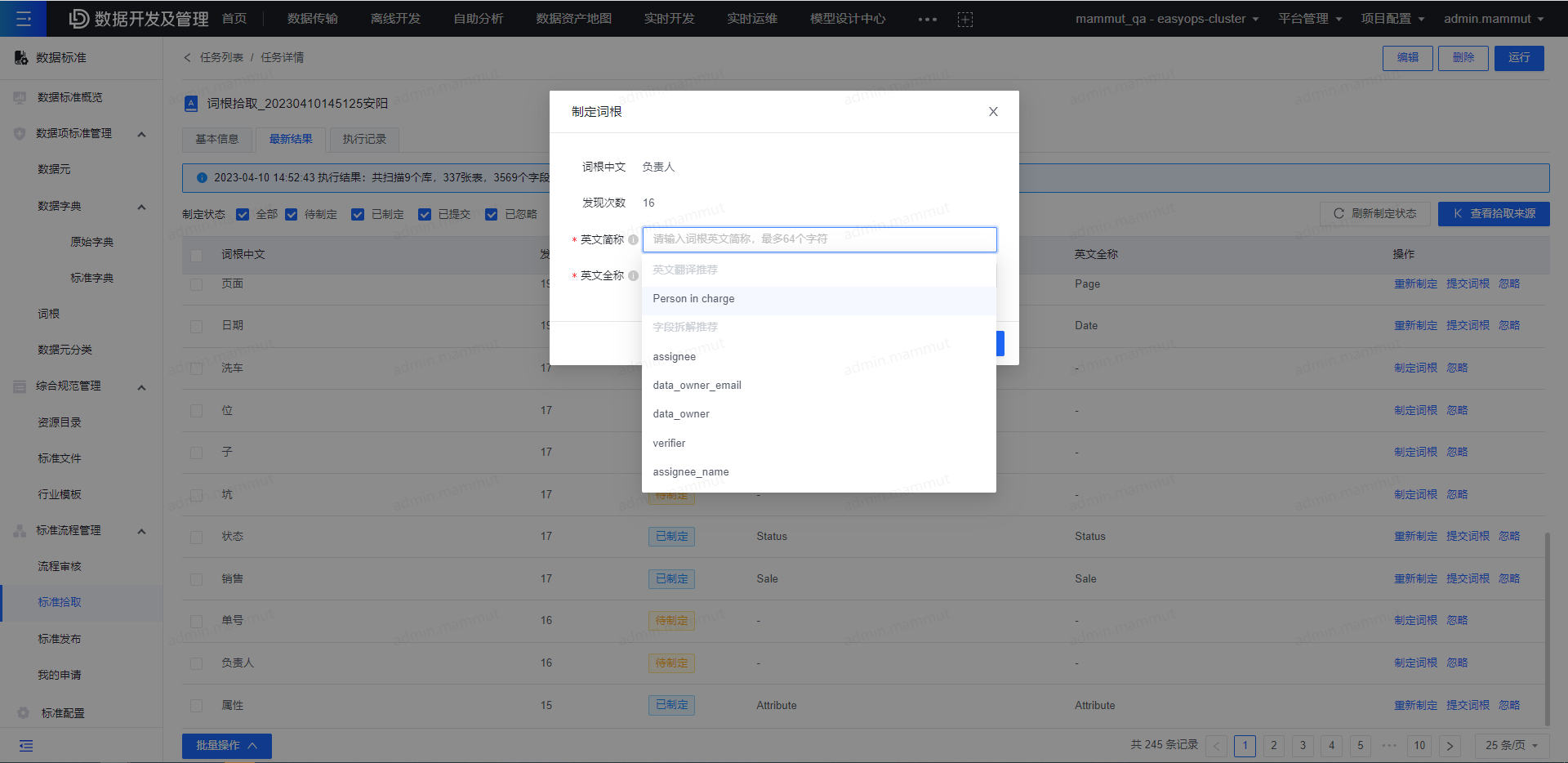Open the 数据传输 top menu

pyautogui.click(x=313, y=19)
